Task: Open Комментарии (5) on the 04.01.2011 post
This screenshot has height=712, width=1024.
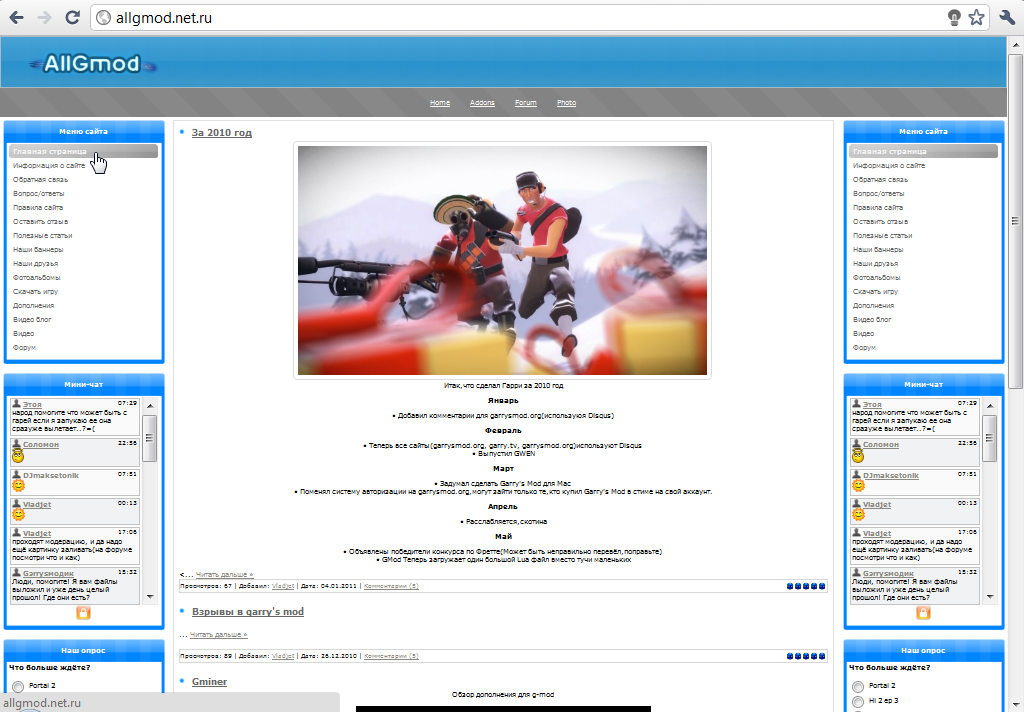Action: point(391,586)
